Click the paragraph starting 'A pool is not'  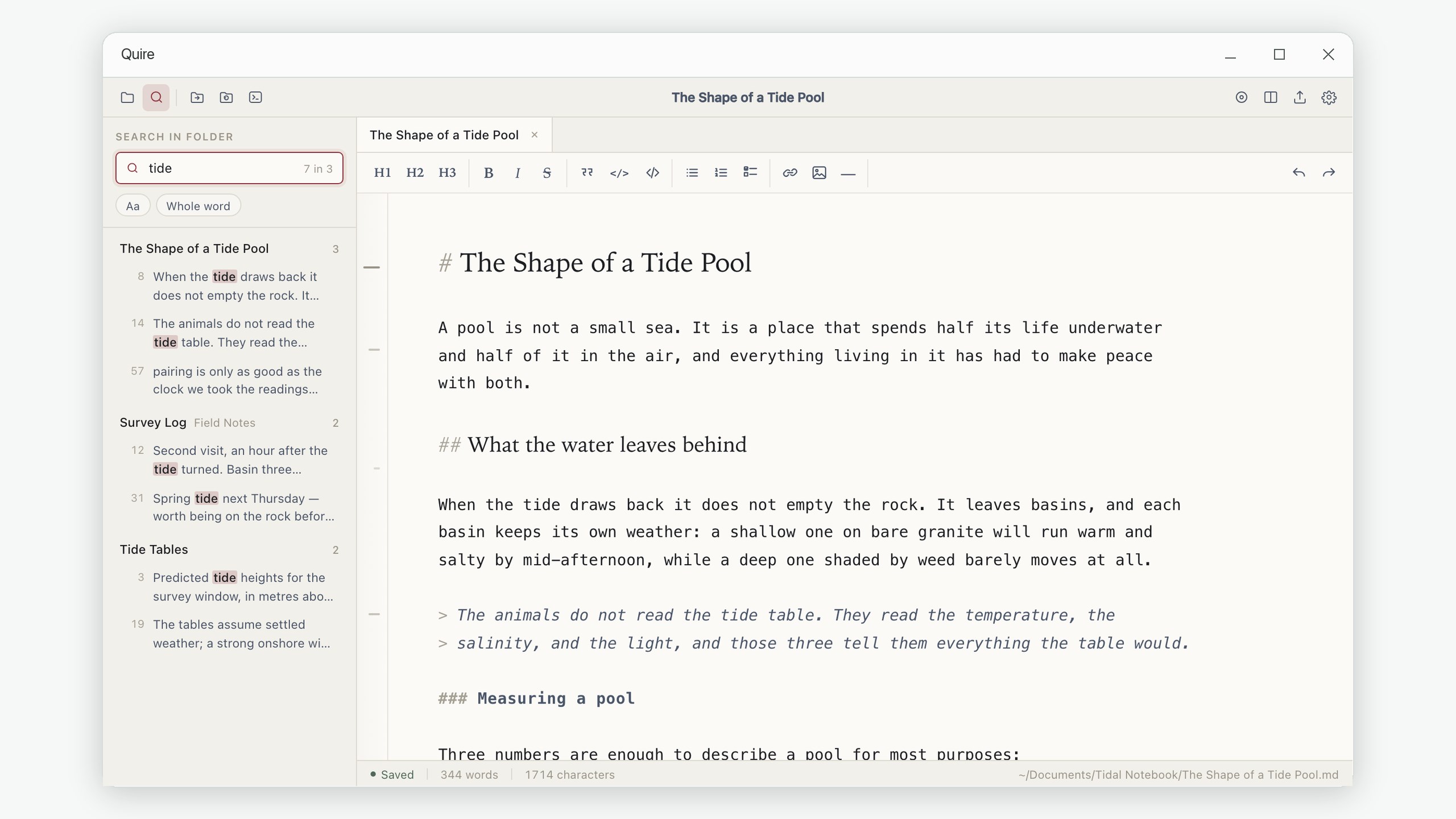click(x=800, y=355)
